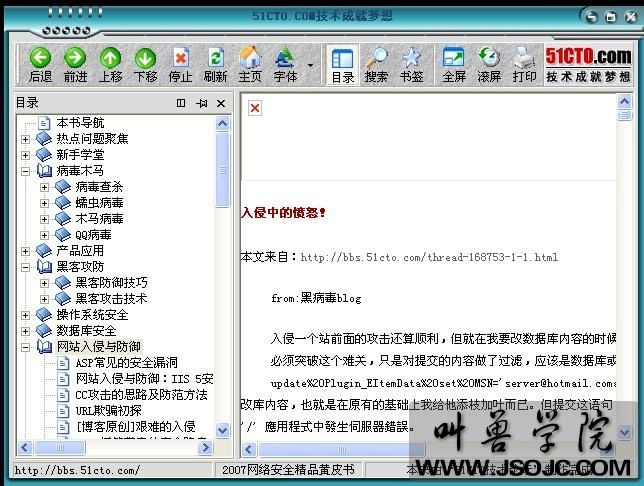Expand the 产品应用 node
This screenshot has width=644, height=486.
coord(25,251)
